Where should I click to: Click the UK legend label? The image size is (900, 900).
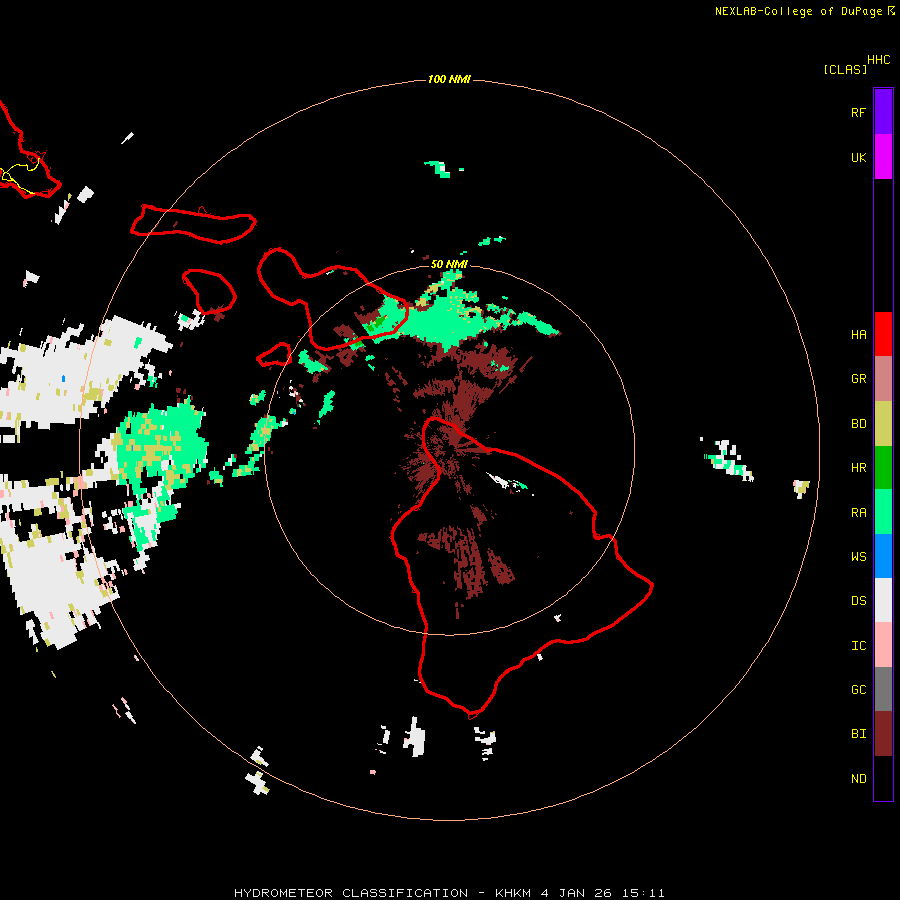(x=858, y=157)
